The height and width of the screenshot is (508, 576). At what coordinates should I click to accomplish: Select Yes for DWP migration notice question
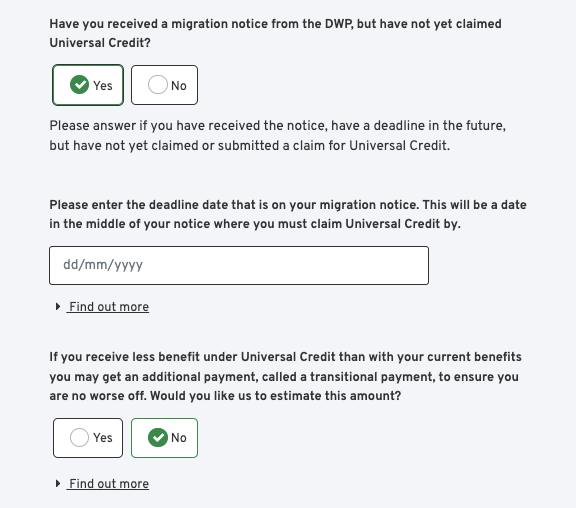click(88, 85)
